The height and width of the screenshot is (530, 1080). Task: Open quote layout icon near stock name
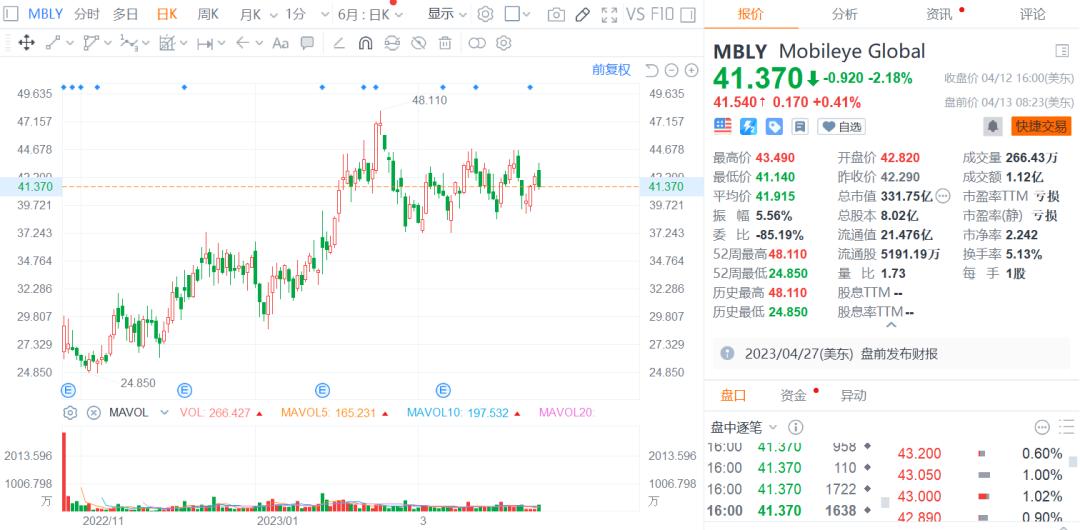click(x=1061, y=51)
